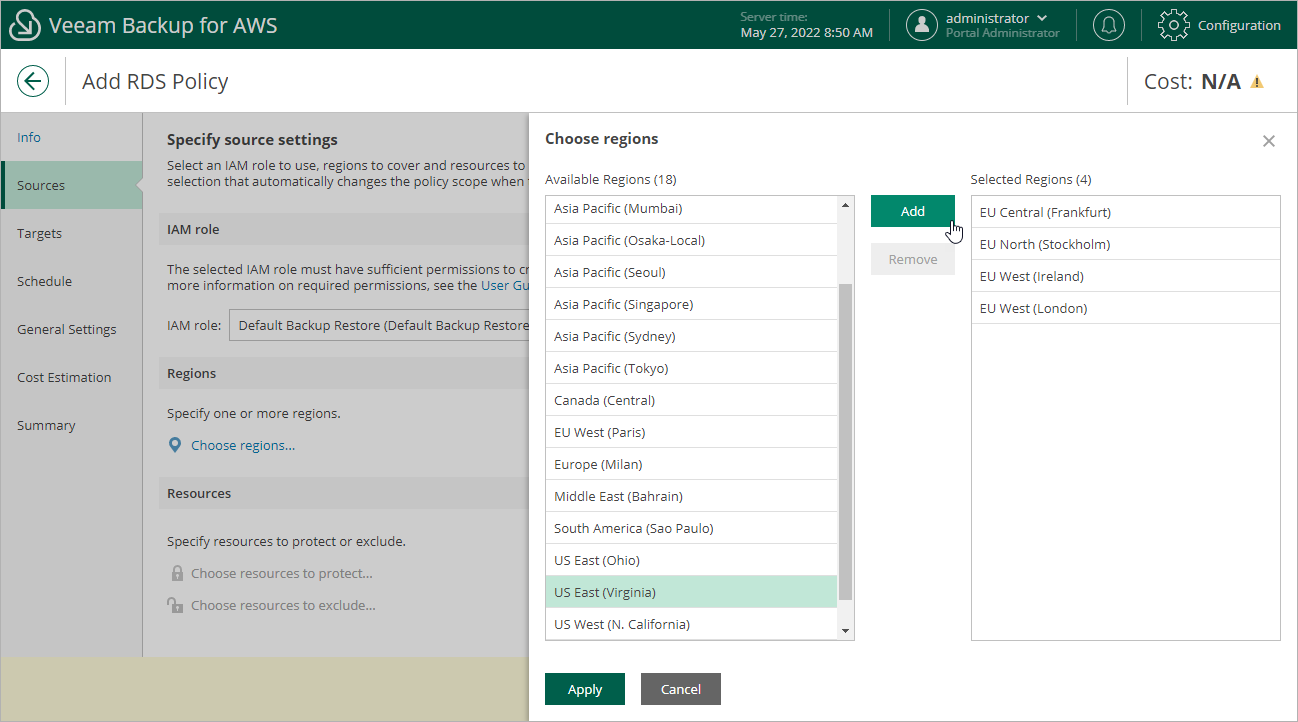Close the Choose regions dialog
Image resolution: width=1298 pixels, height=722 pixels.
pyautogui.click(x=1269, y=141)
